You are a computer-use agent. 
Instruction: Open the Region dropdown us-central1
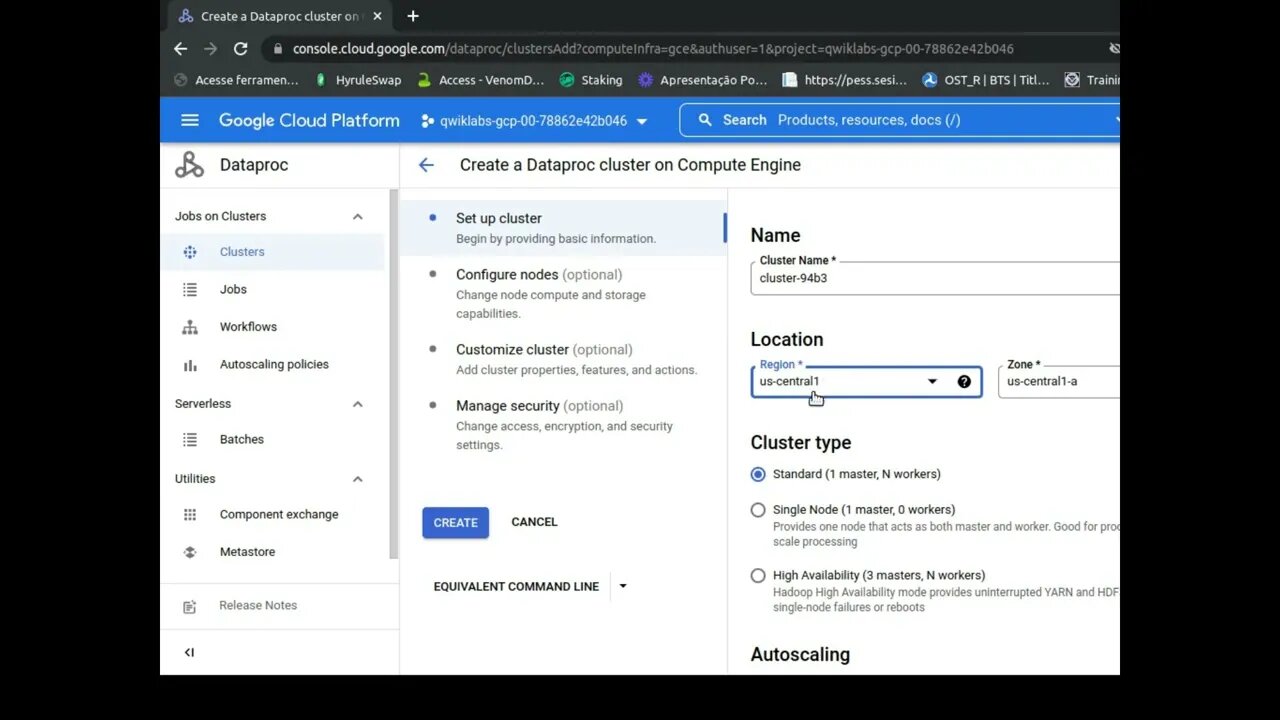pos(866,381)
